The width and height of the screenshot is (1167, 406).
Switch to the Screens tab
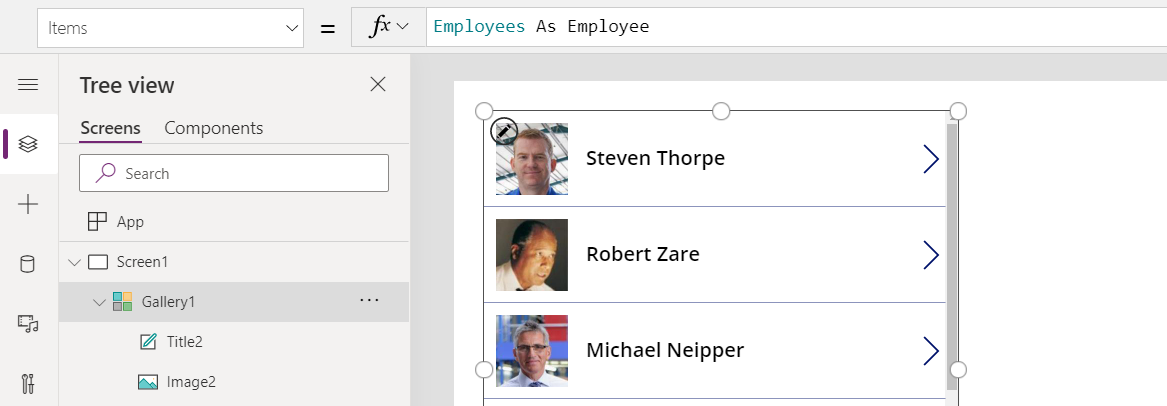[110, 128]
